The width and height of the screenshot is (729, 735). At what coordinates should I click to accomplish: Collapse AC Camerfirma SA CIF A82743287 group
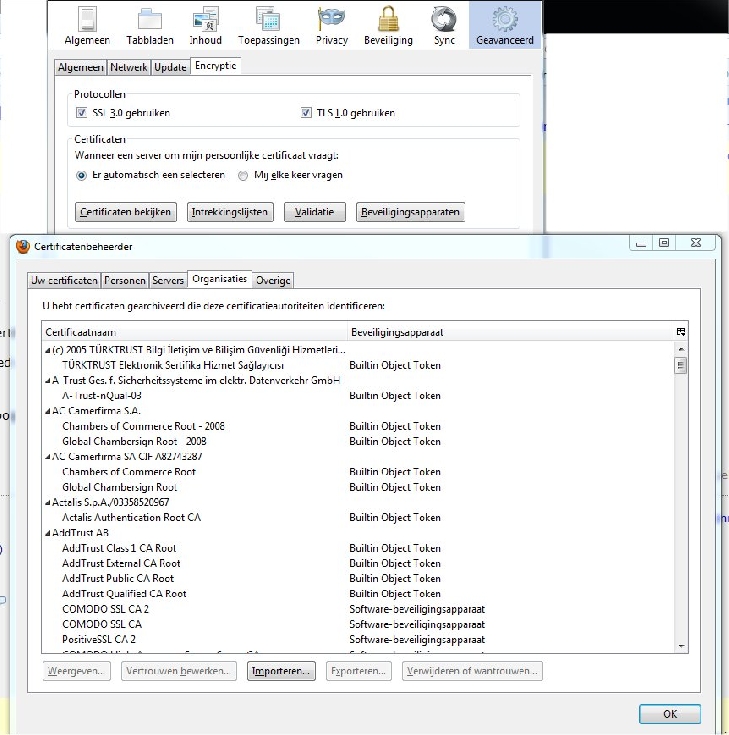tap(47, 457)
